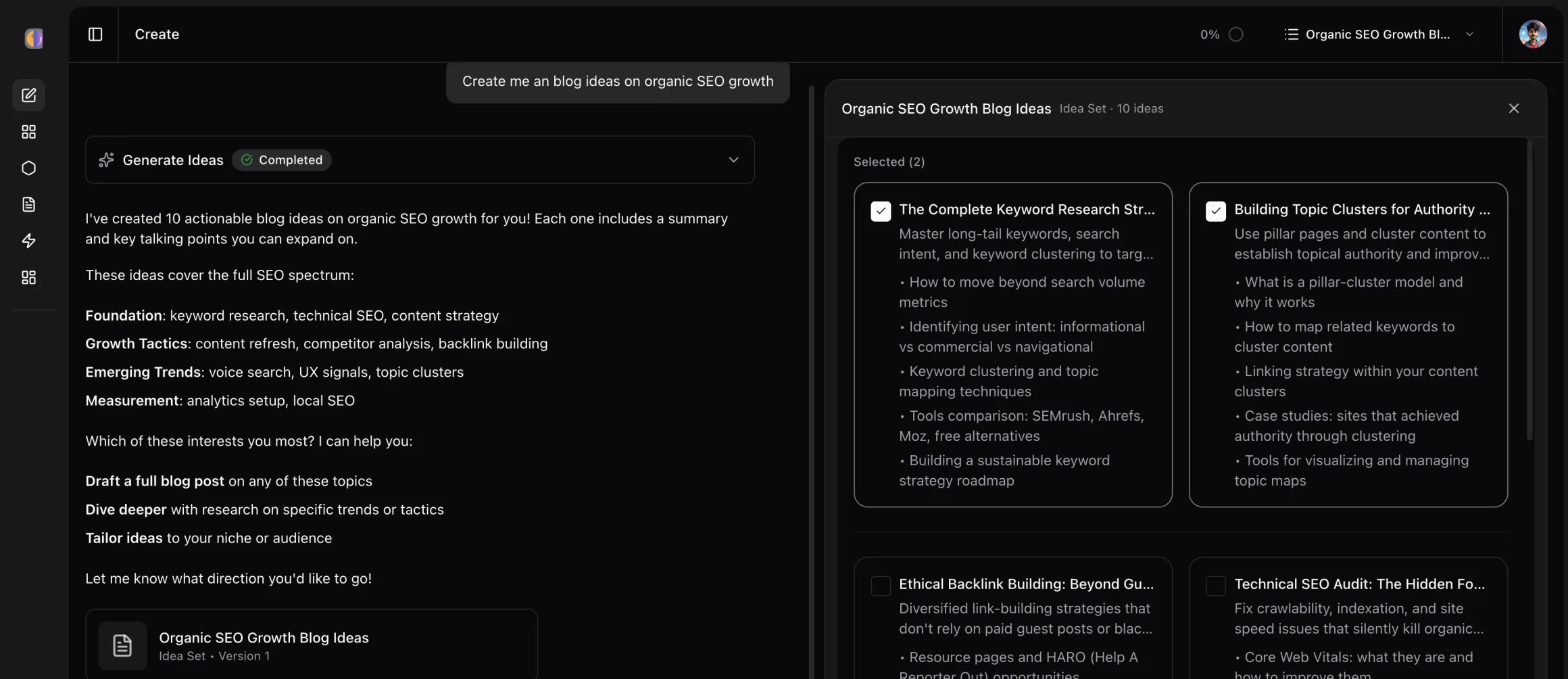Click Let me know what direction line

228,579
